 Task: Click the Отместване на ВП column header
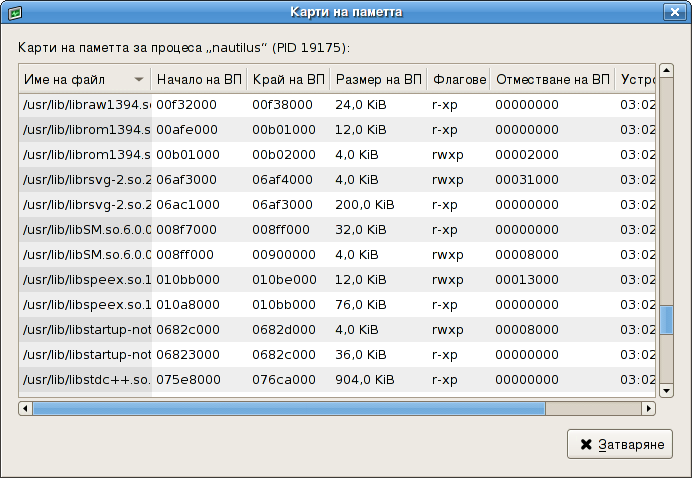click(x=552, y=79)
